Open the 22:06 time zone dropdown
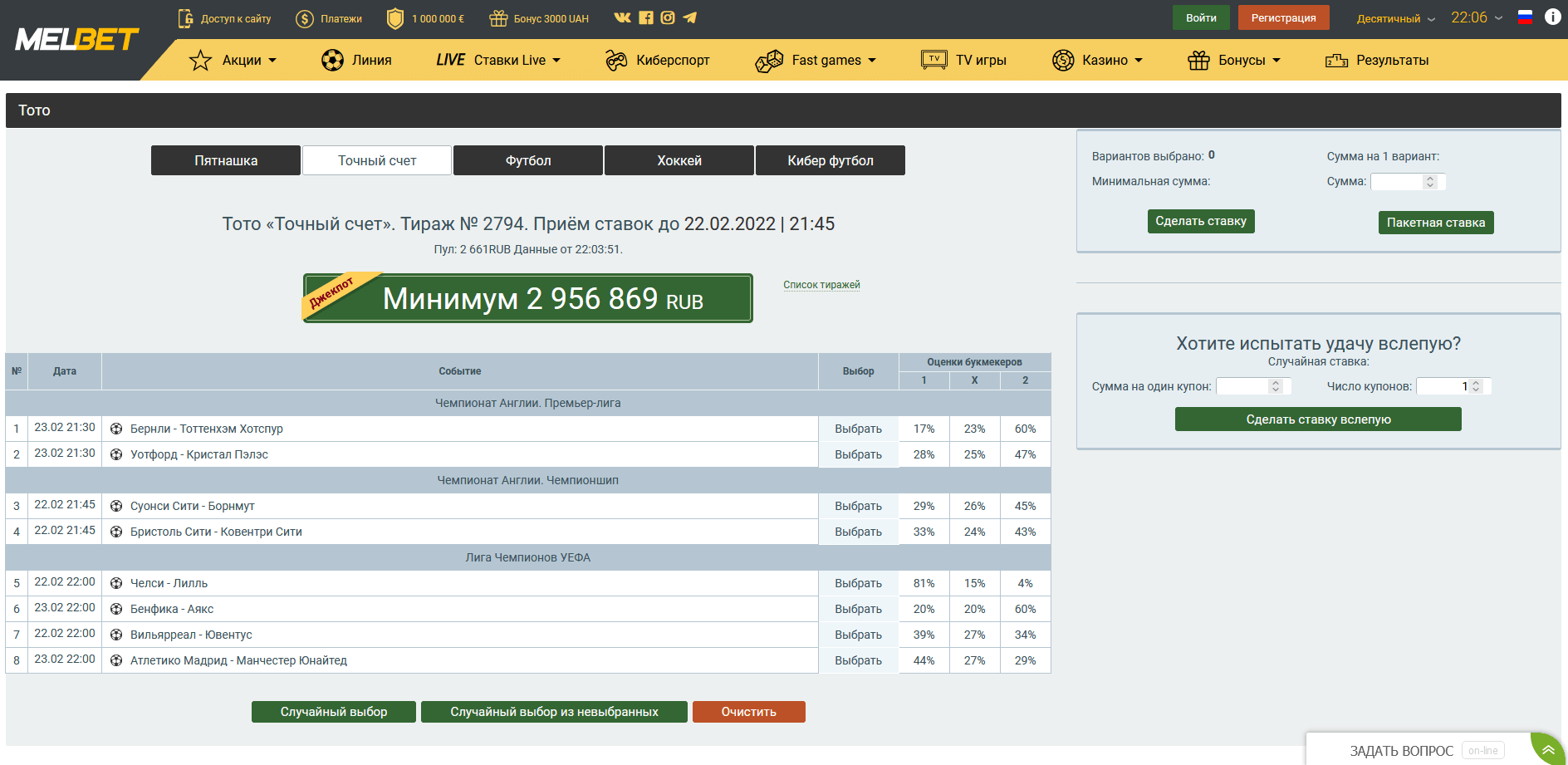1568x765 pixels. [x=1477, y=17]
